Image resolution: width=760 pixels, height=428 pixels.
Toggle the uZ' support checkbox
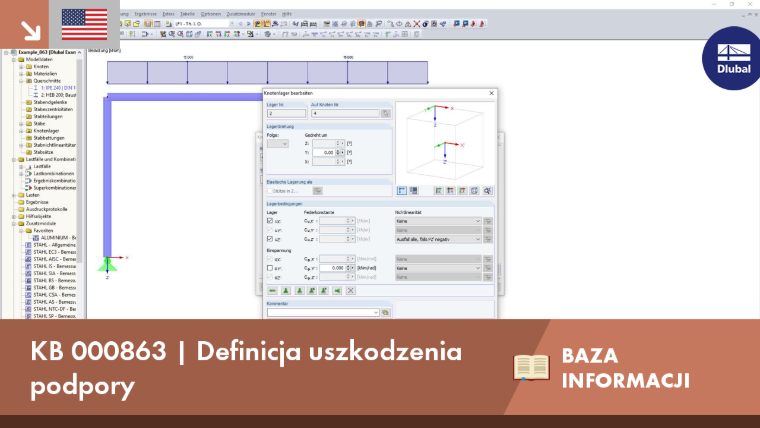[270, 239]
